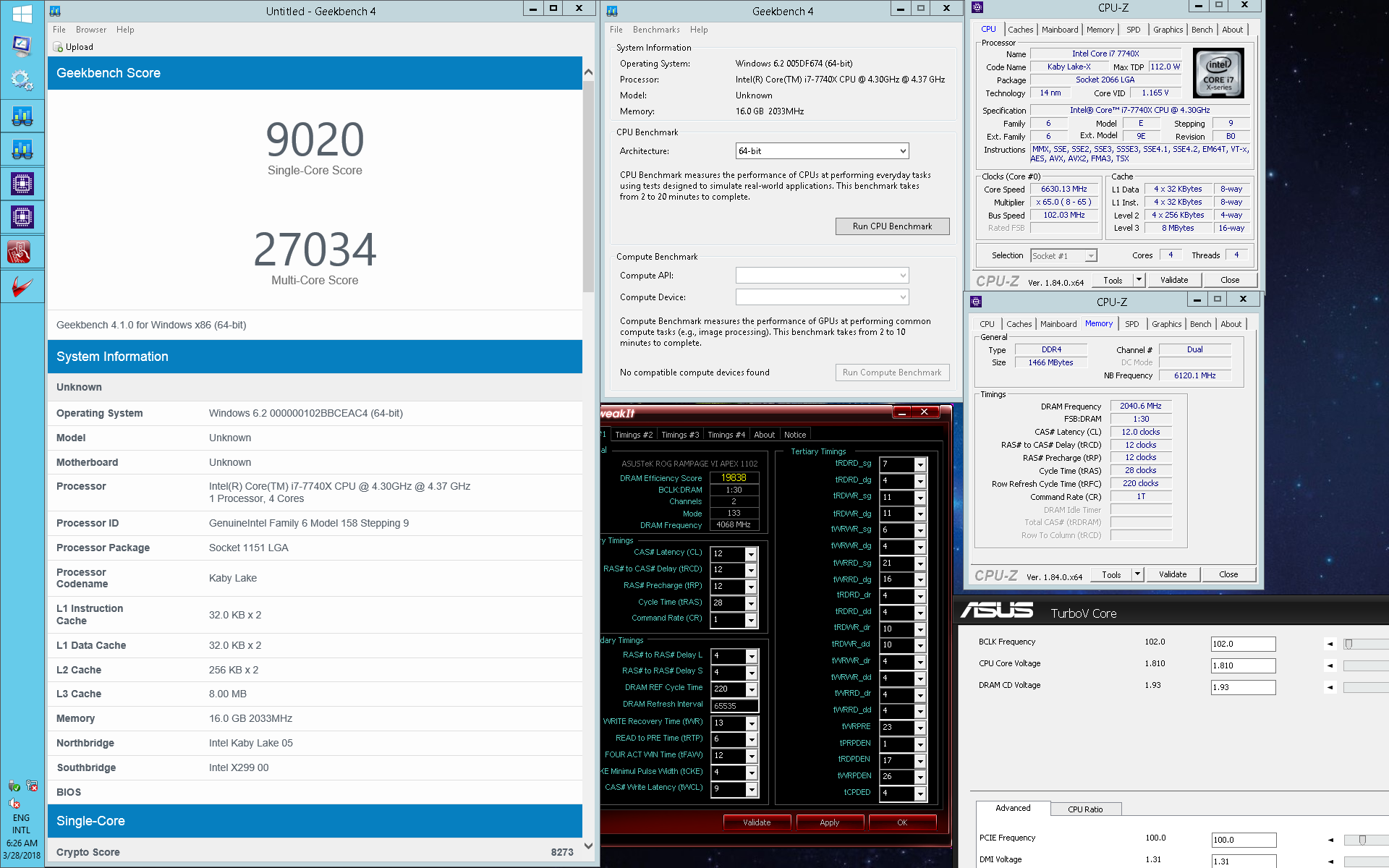The width and height of the screenshot is (1389, 868).
Task: Open File menu in Untitled Geekbench window
Action: pyautogui.click(x=59, y=30)
